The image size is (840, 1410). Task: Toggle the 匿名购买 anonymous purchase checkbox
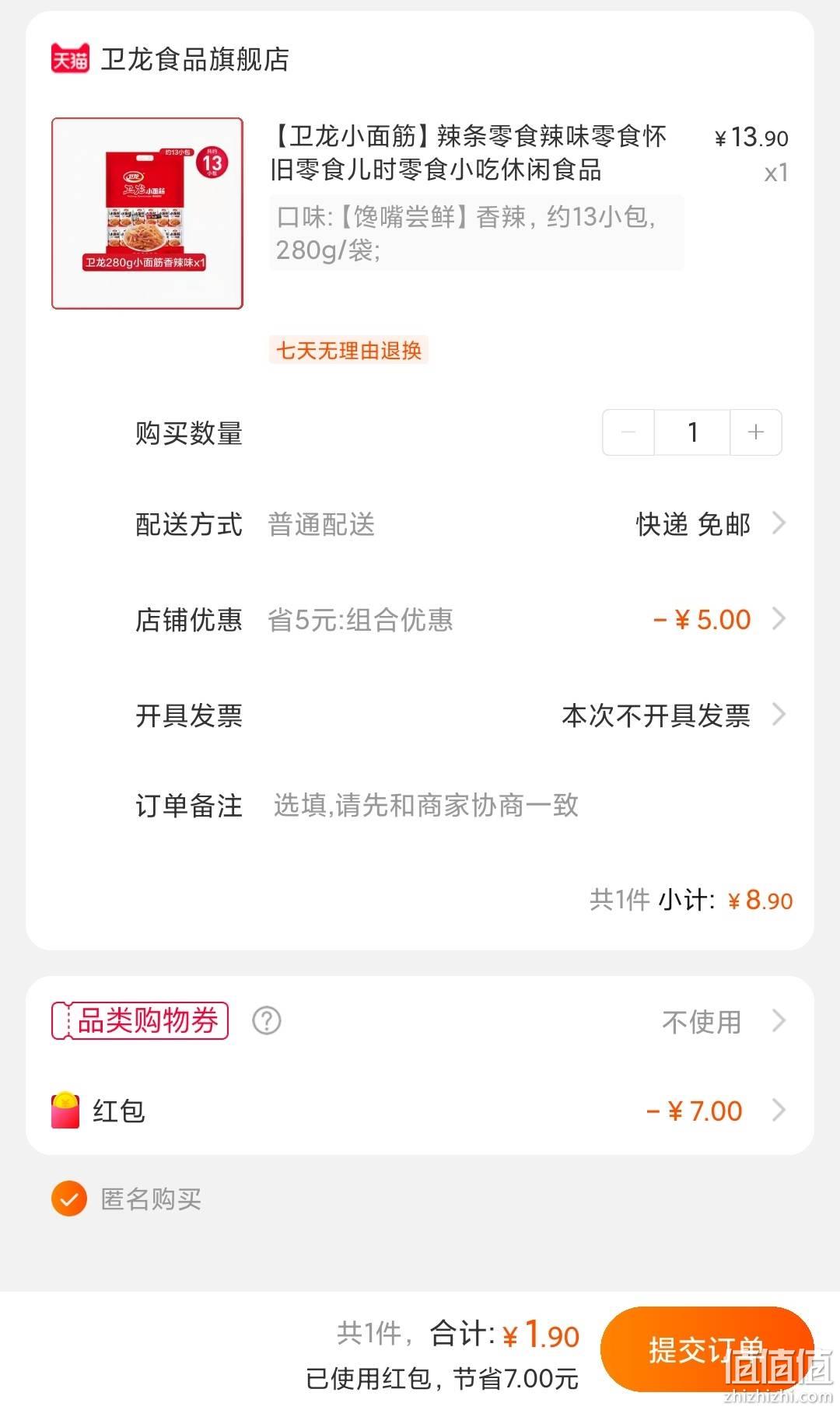tap(68, 1198)
